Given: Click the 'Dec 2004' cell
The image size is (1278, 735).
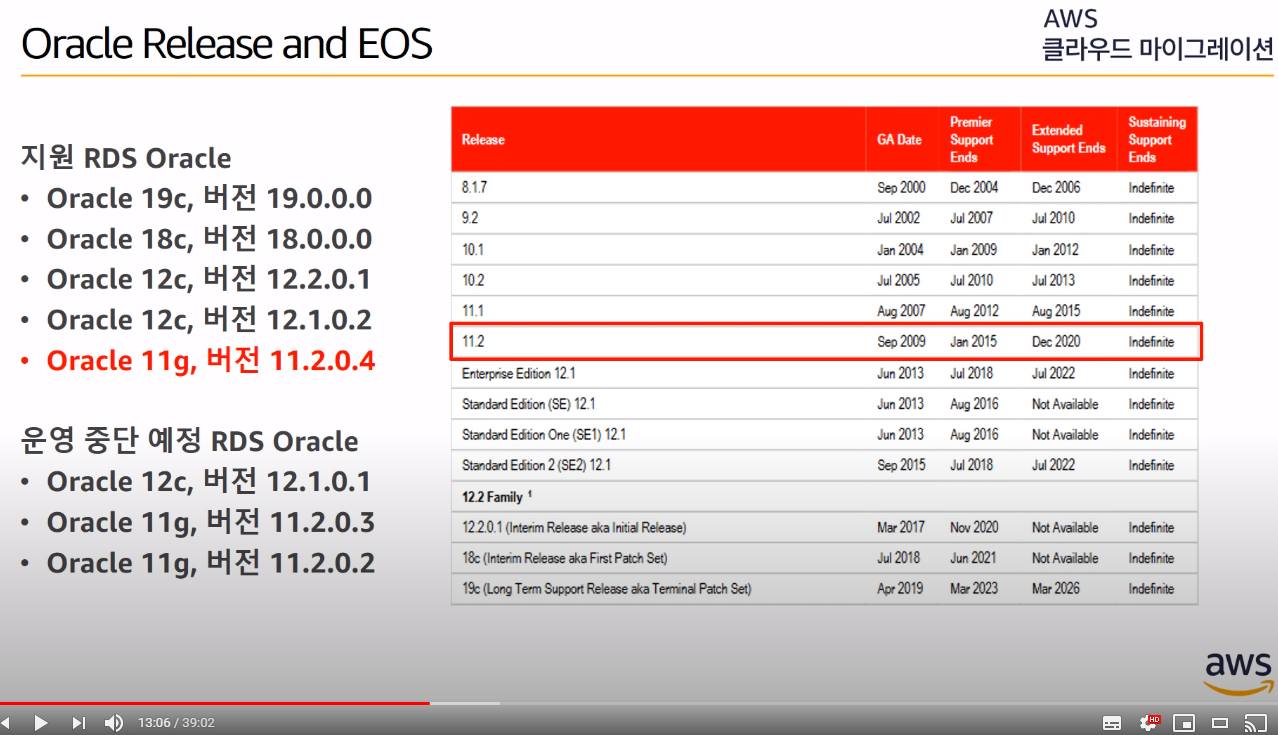Looking at the screenshot, I should click(x=974, y=188).
